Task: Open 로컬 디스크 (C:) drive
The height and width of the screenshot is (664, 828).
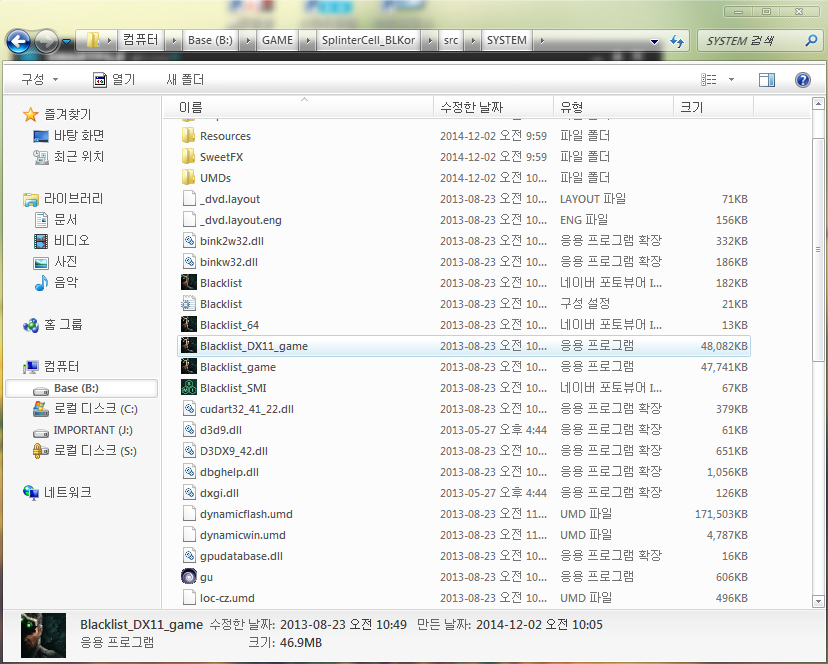Action: point(85,409)
